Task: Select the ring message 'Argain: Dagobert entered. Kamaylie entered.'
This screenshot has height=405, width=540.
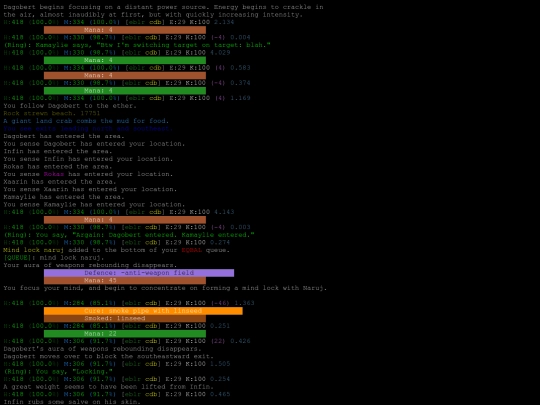Action: click(129, 234)
